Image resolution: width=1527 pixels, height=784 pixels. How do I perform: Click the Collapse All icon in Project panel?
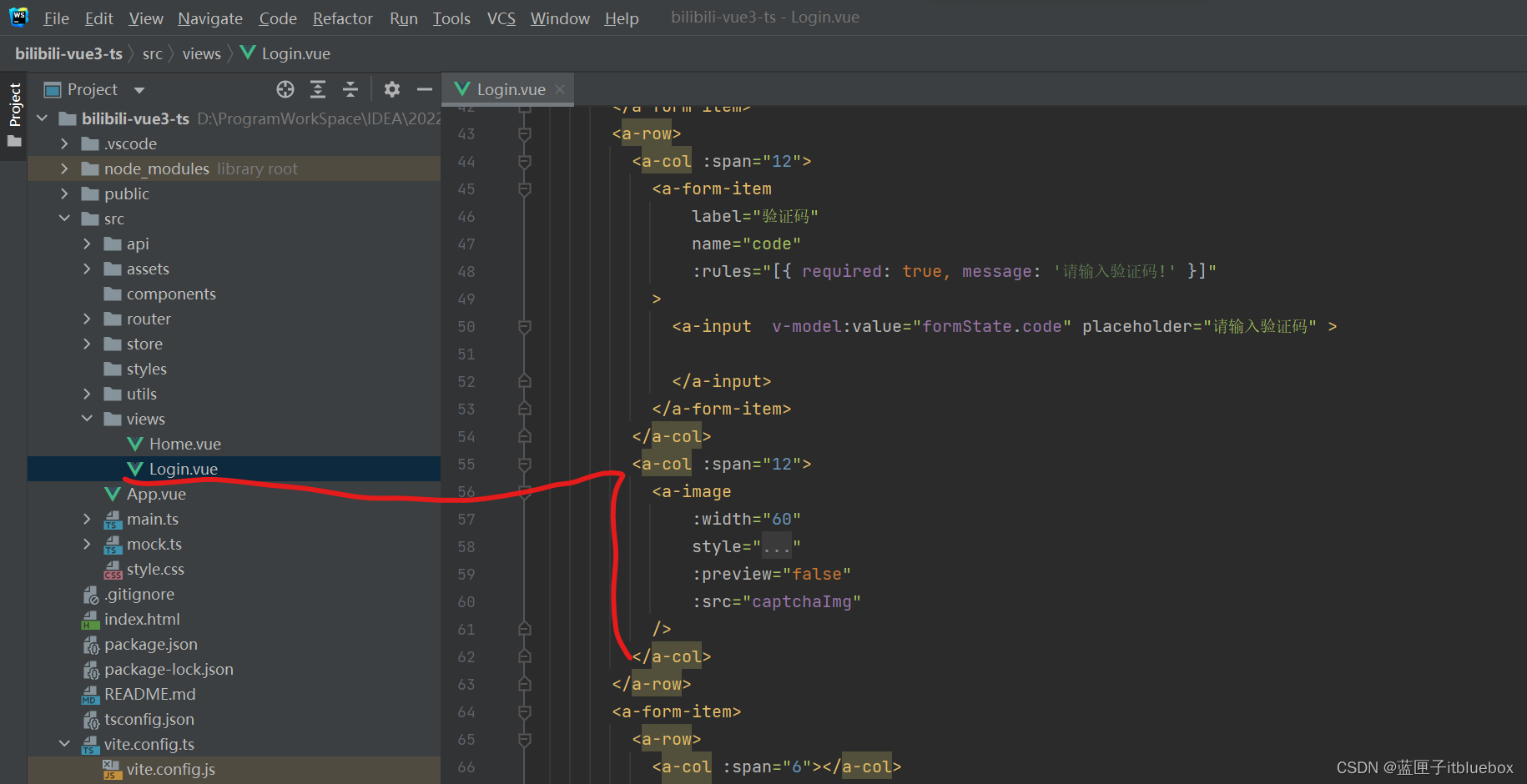click(x=350, y=89)
